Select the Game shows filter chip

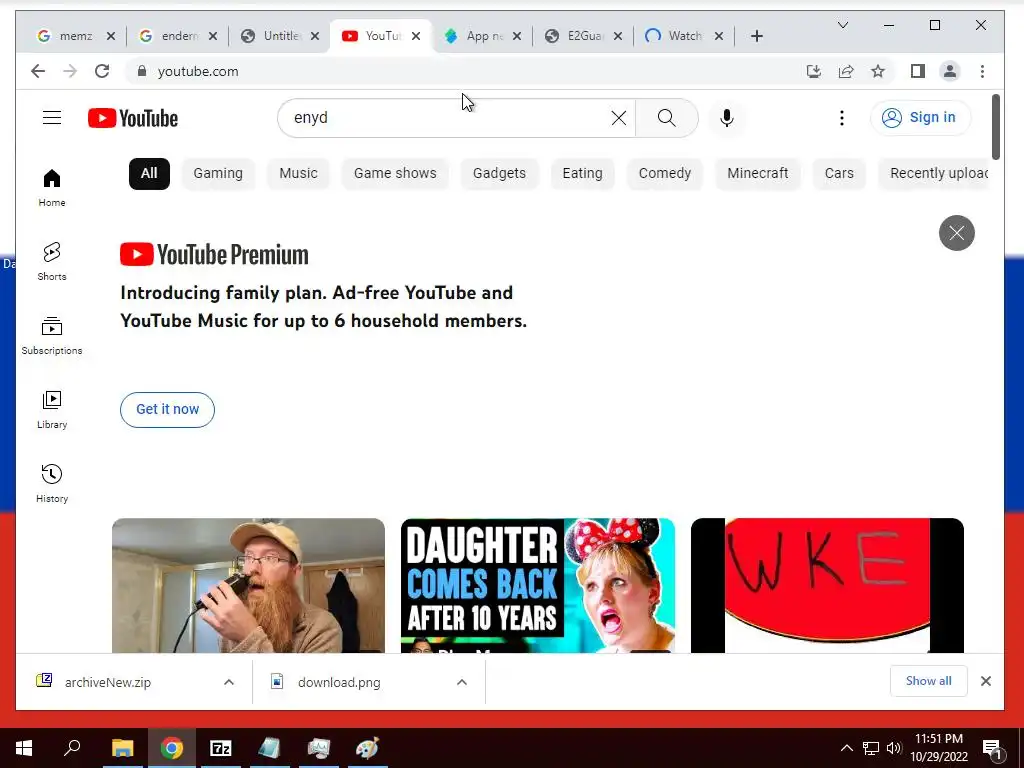pyautogui.click(x=395, y=173)
